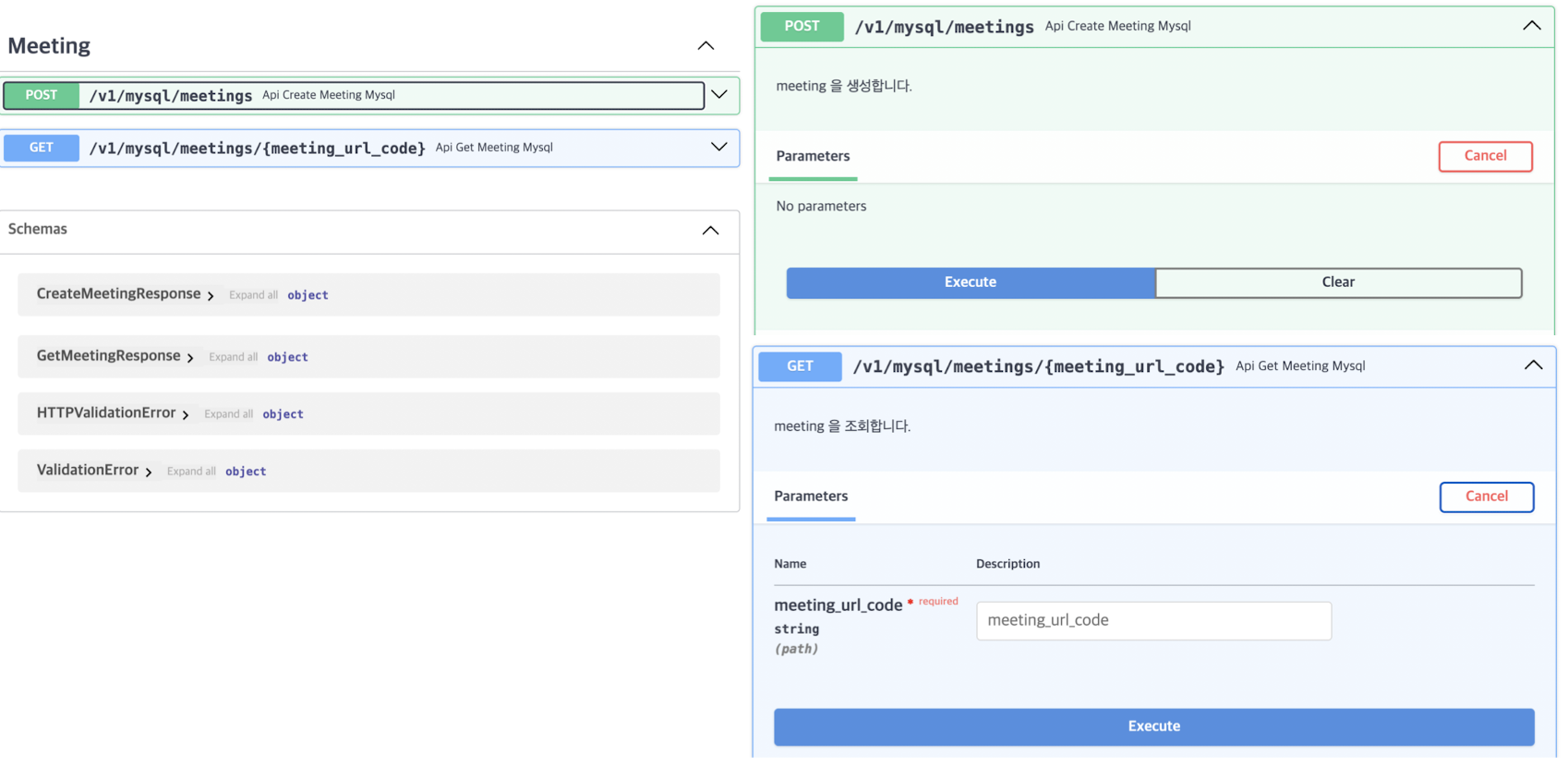
Task: Expand CreateMeetingResponse schema
Action: [211, 295]
